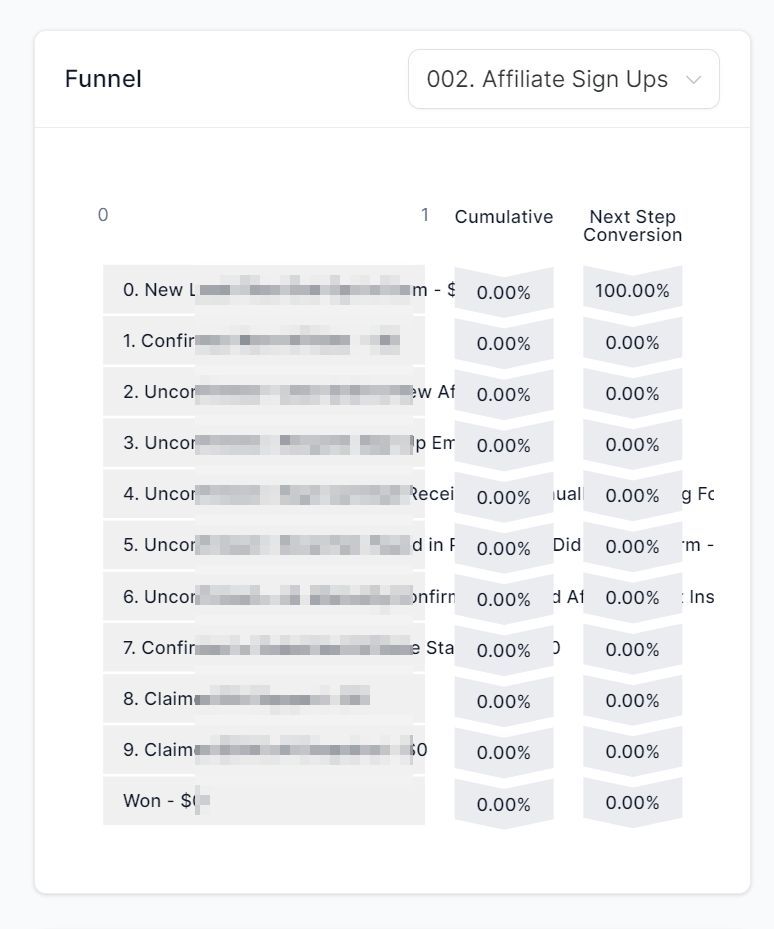Click the Funnel card title
The image size is (774, 929).
coord(103,80)
